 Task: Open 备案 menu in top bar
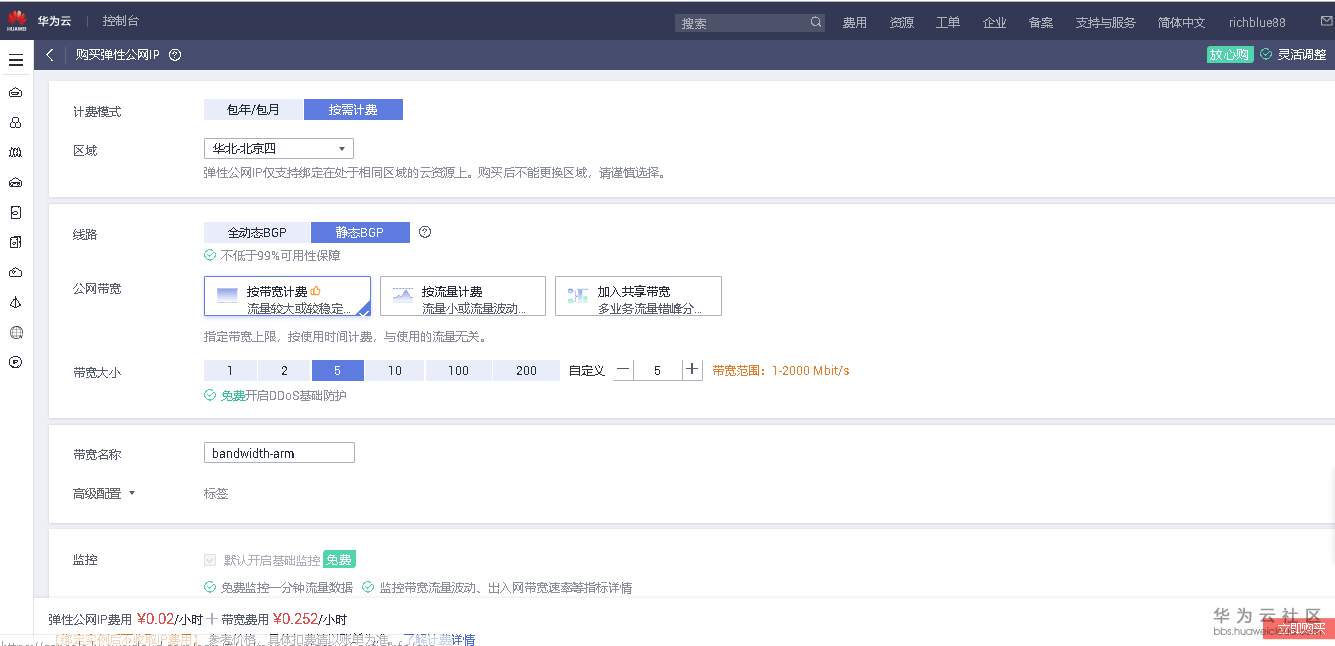[x=1041, y=22]
